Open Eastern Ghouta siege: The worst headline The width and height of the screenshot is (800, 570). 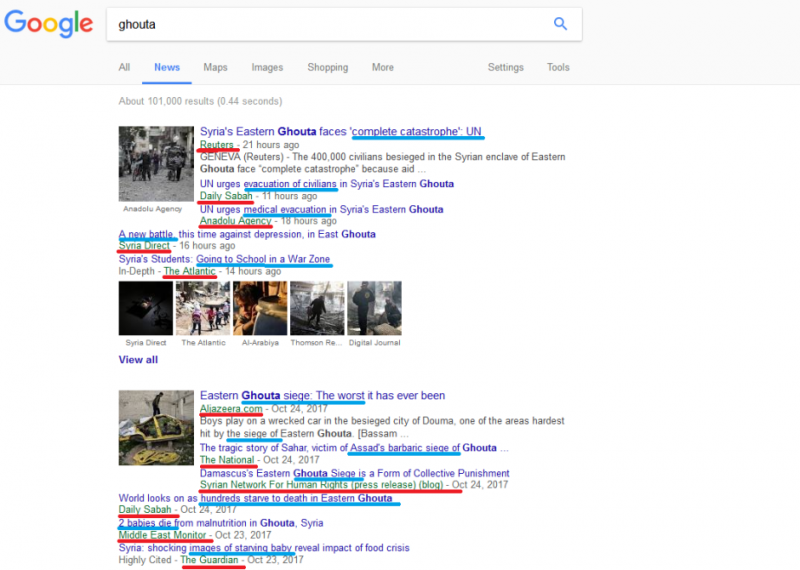pyautogui.click(x=322, y=395)
